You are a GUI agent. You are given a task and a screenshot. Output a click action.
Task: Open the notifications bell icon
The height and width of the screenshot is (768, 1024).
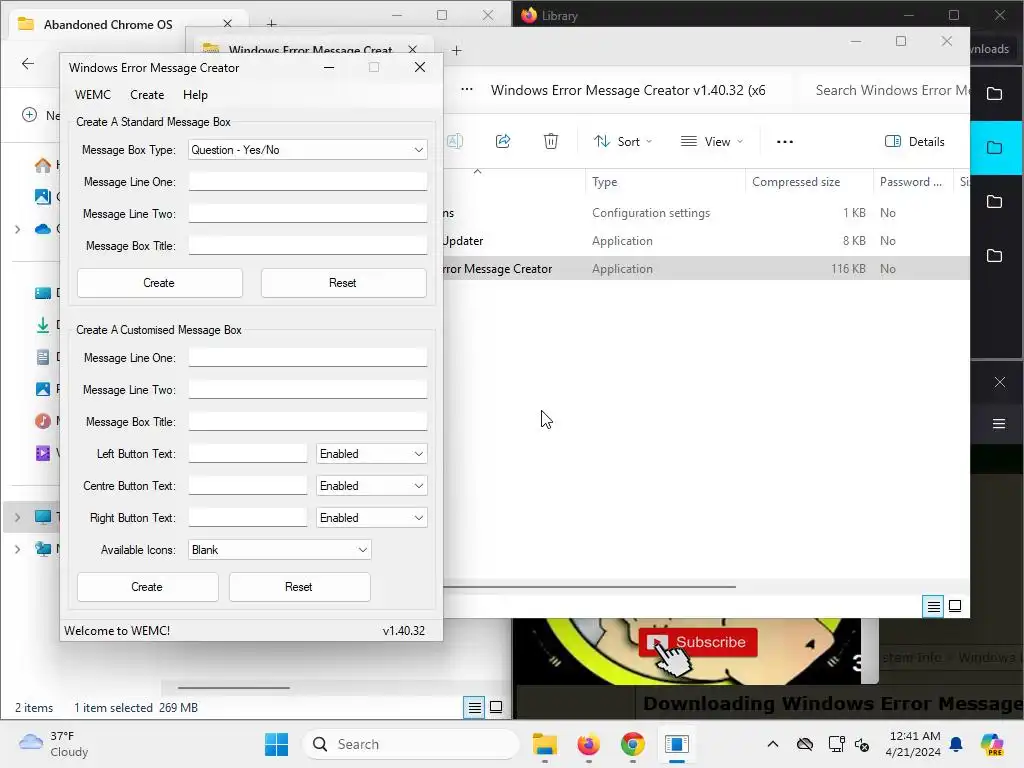pyautogui.click(x=956, y=744)
